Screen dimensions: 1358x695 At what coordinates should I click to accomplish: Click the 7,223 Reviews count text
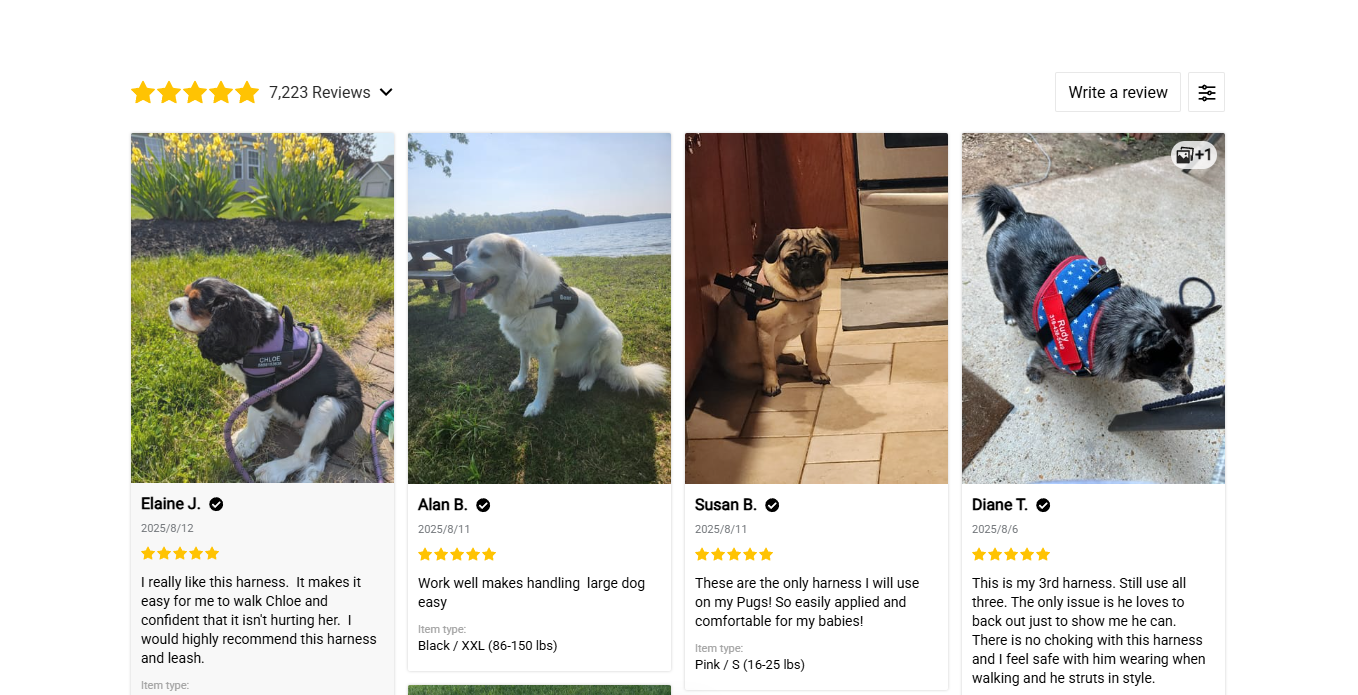point(319,92)
